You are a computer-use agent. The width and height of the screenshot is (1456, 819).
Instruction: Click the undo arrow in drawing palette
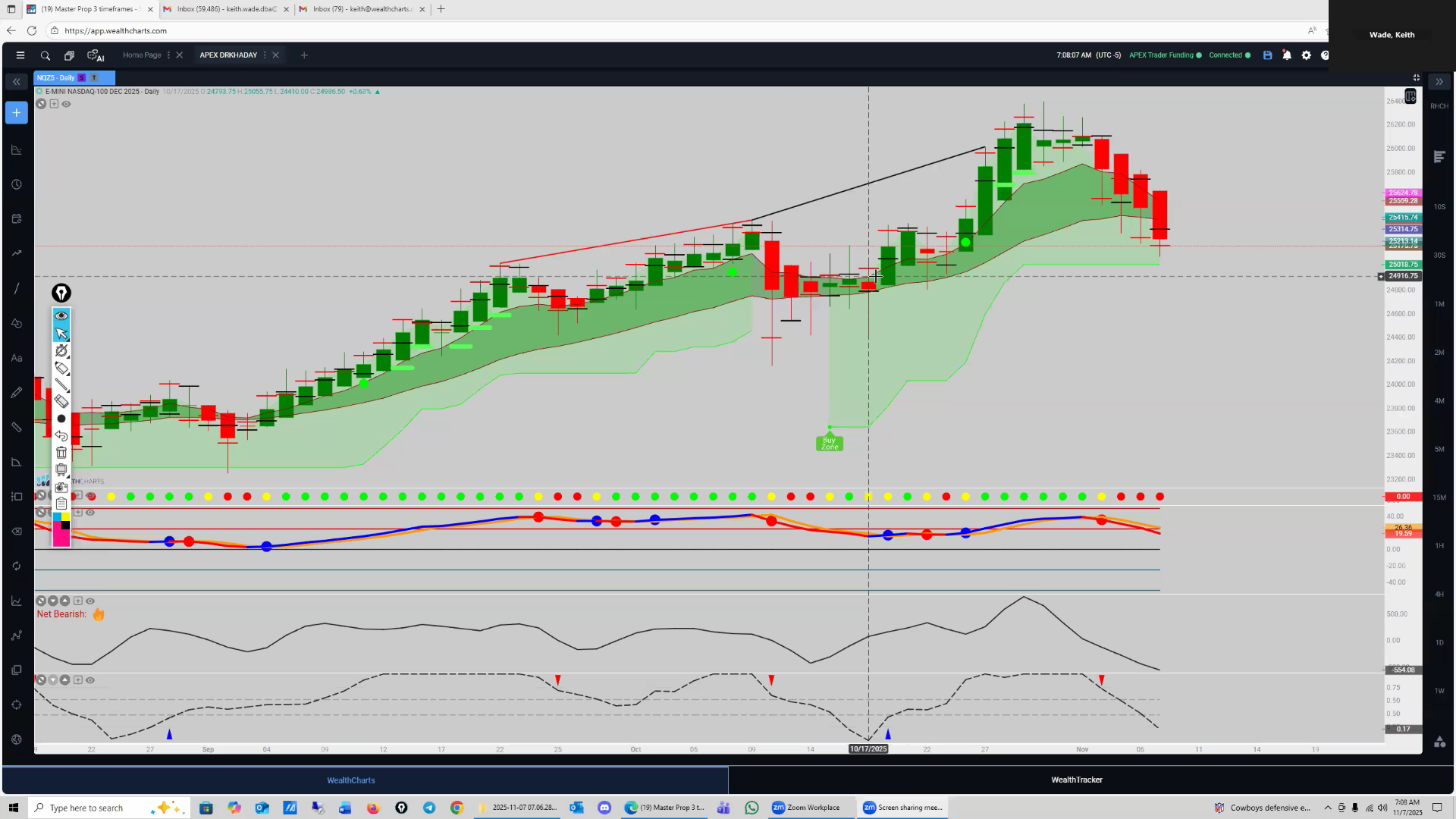coord(61,436)
